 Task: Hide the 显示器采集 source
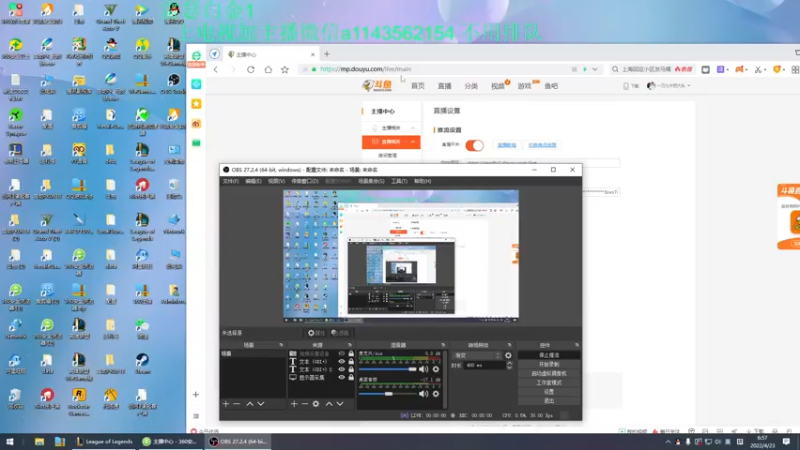(341, 378)
